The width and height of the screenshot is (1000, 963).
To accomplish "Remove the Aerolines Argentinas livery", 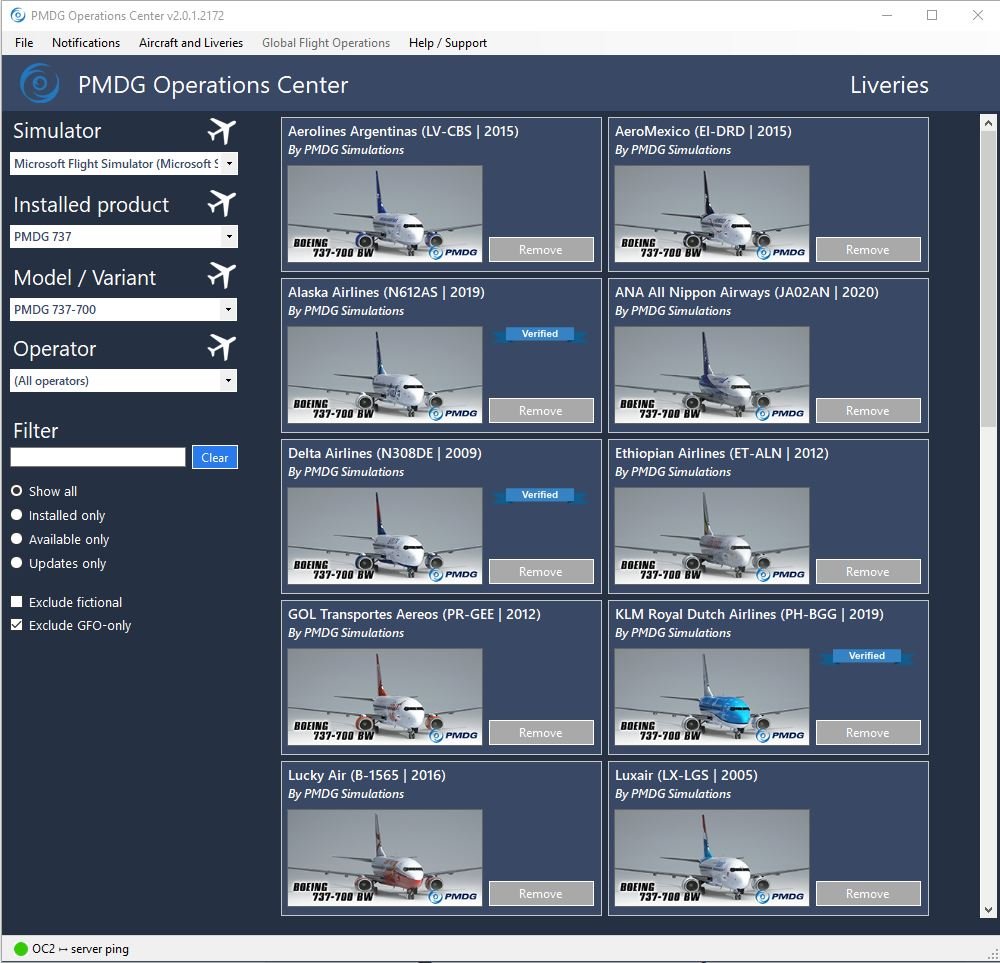I will [541, 249].
